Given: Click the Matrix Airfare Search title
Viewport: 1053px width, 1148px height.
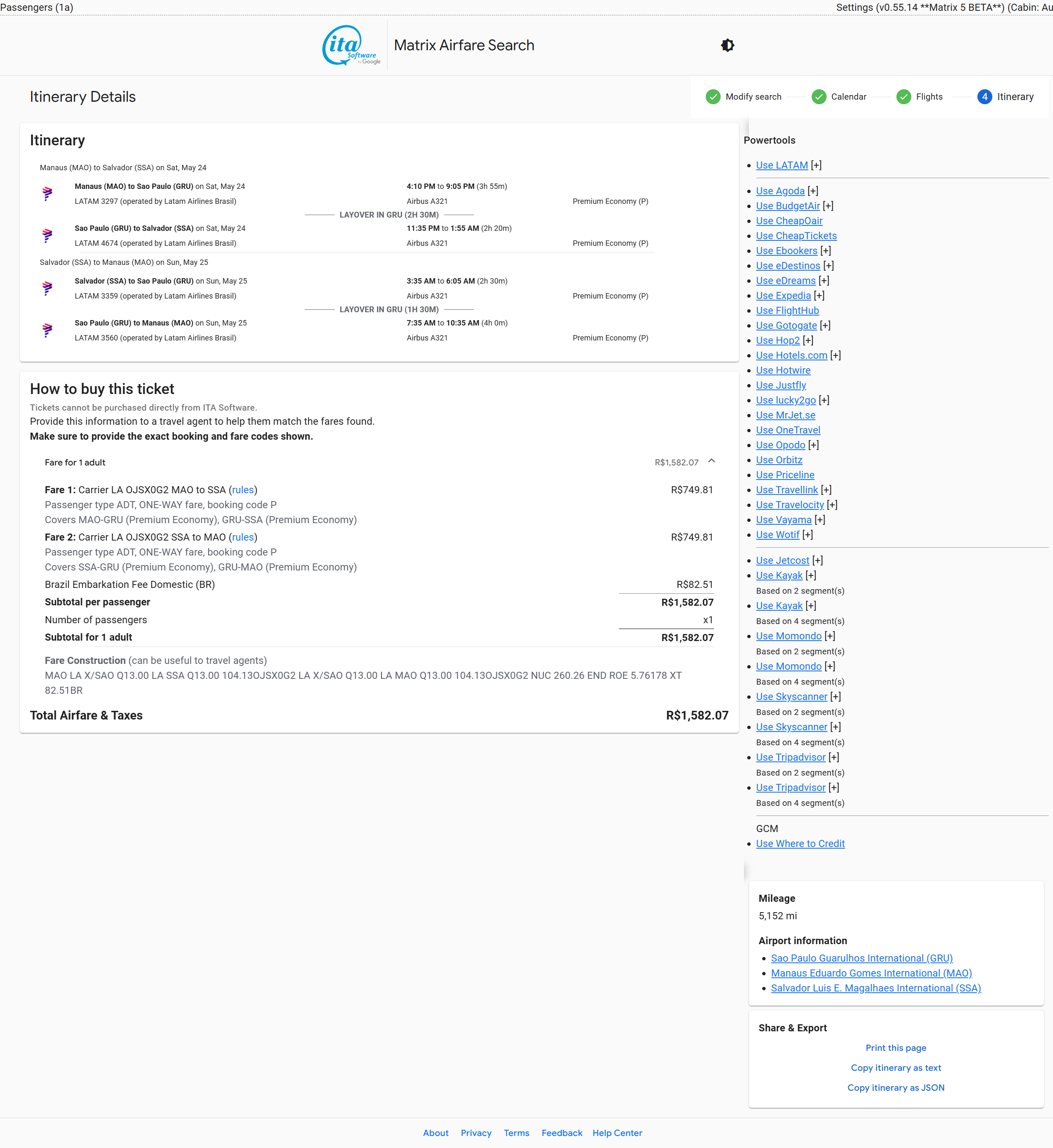Looking at the screenshot, I should (464, 46).
